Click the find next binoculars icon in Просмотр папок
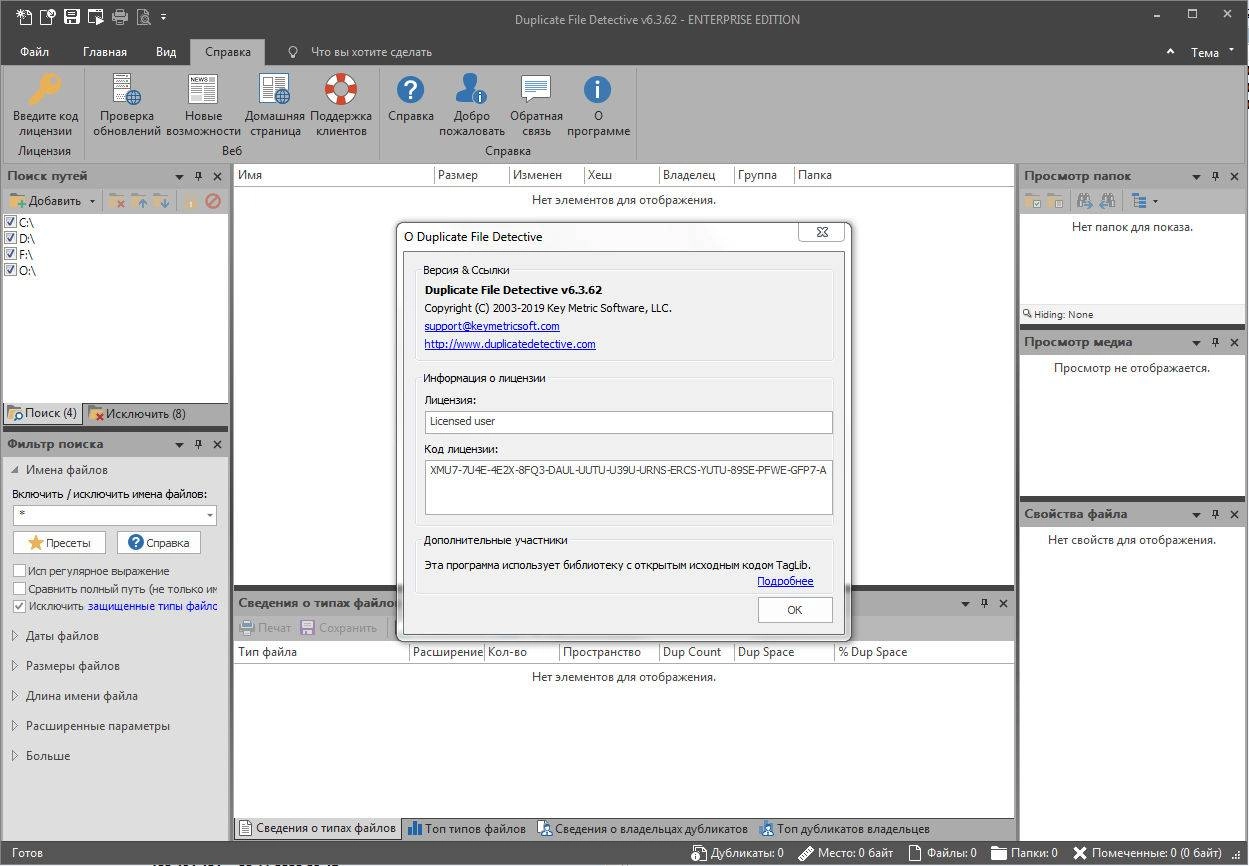Screen dimensions: 1249x866 point(1085,201)
